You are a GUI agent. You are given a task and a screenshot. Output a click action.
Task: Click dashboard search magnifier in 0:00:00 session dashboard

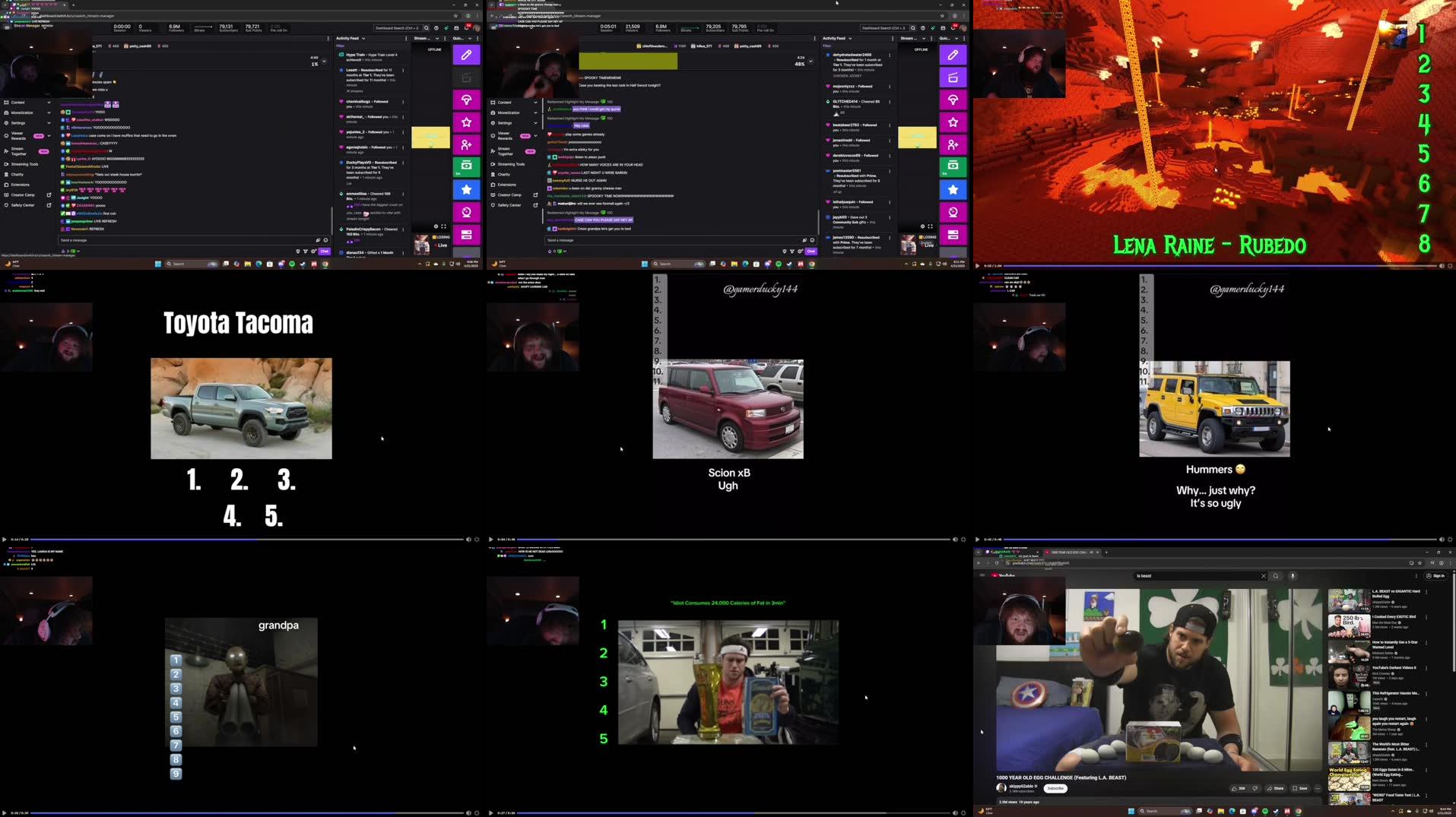[427, 28]
